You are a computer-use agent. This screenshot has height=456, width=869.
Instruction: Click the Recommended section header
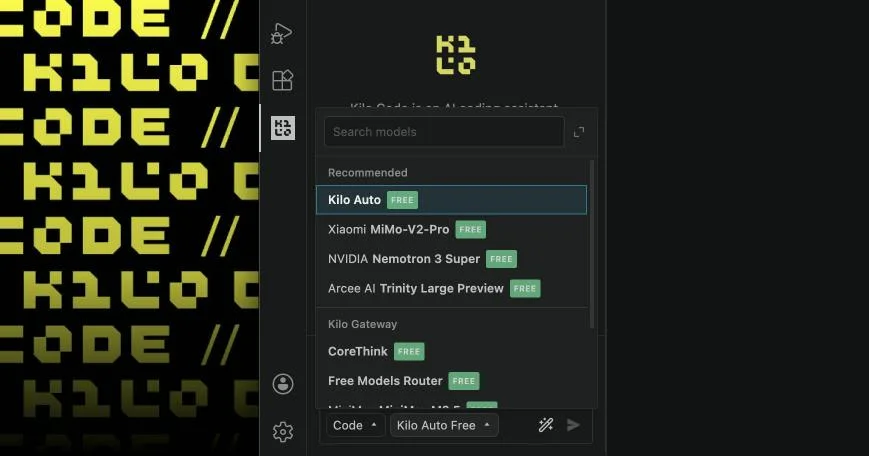point(367,172)
